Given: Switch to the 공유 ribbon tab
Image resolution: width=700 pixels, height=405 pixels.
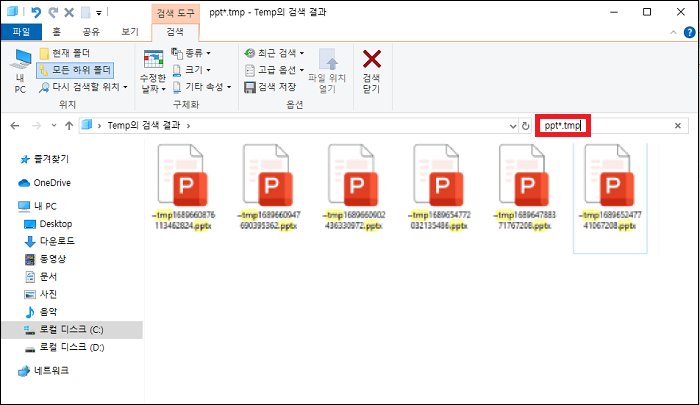Looking at the screenshot, I should coord(91,32).
